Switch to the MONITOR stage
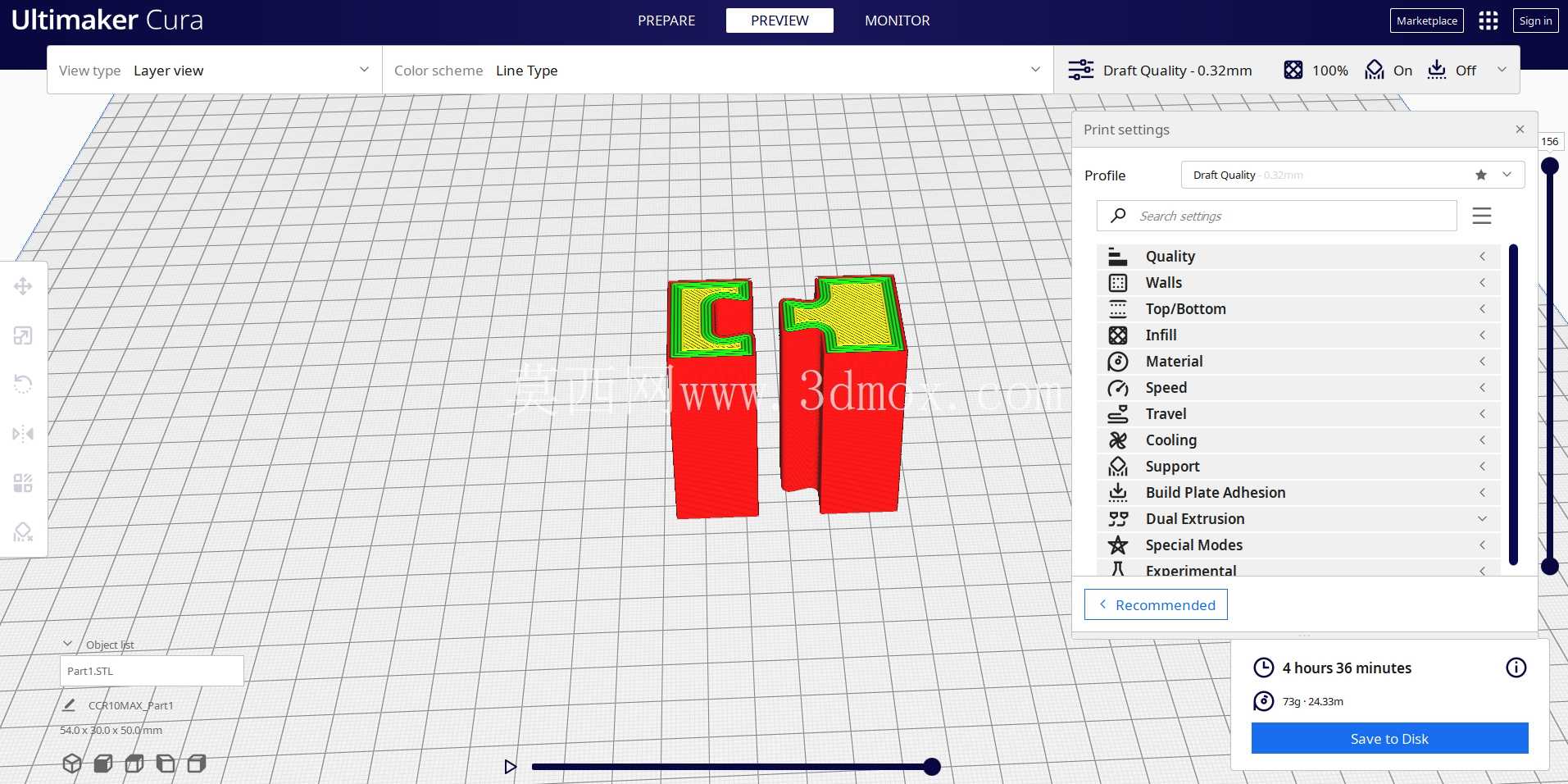1568x784 pixels. point(898,21)
